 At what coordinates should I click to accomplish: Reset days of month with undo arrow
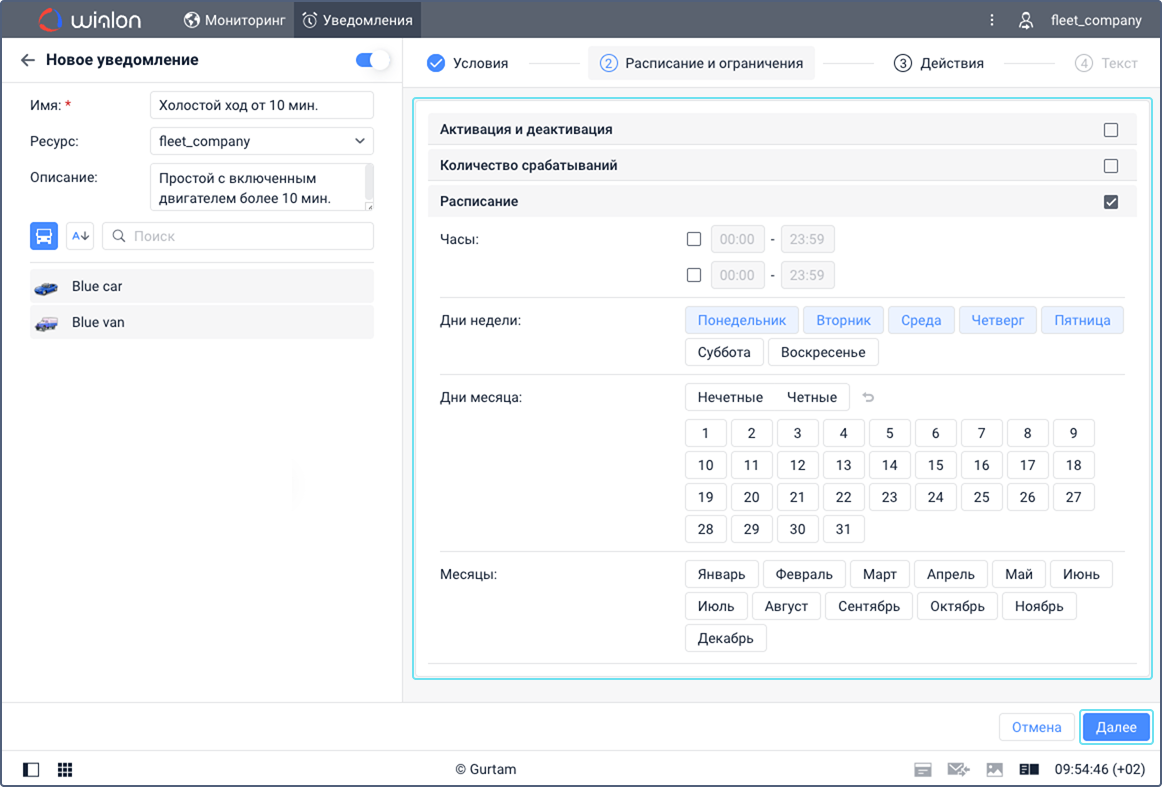(x=869, y=397)
